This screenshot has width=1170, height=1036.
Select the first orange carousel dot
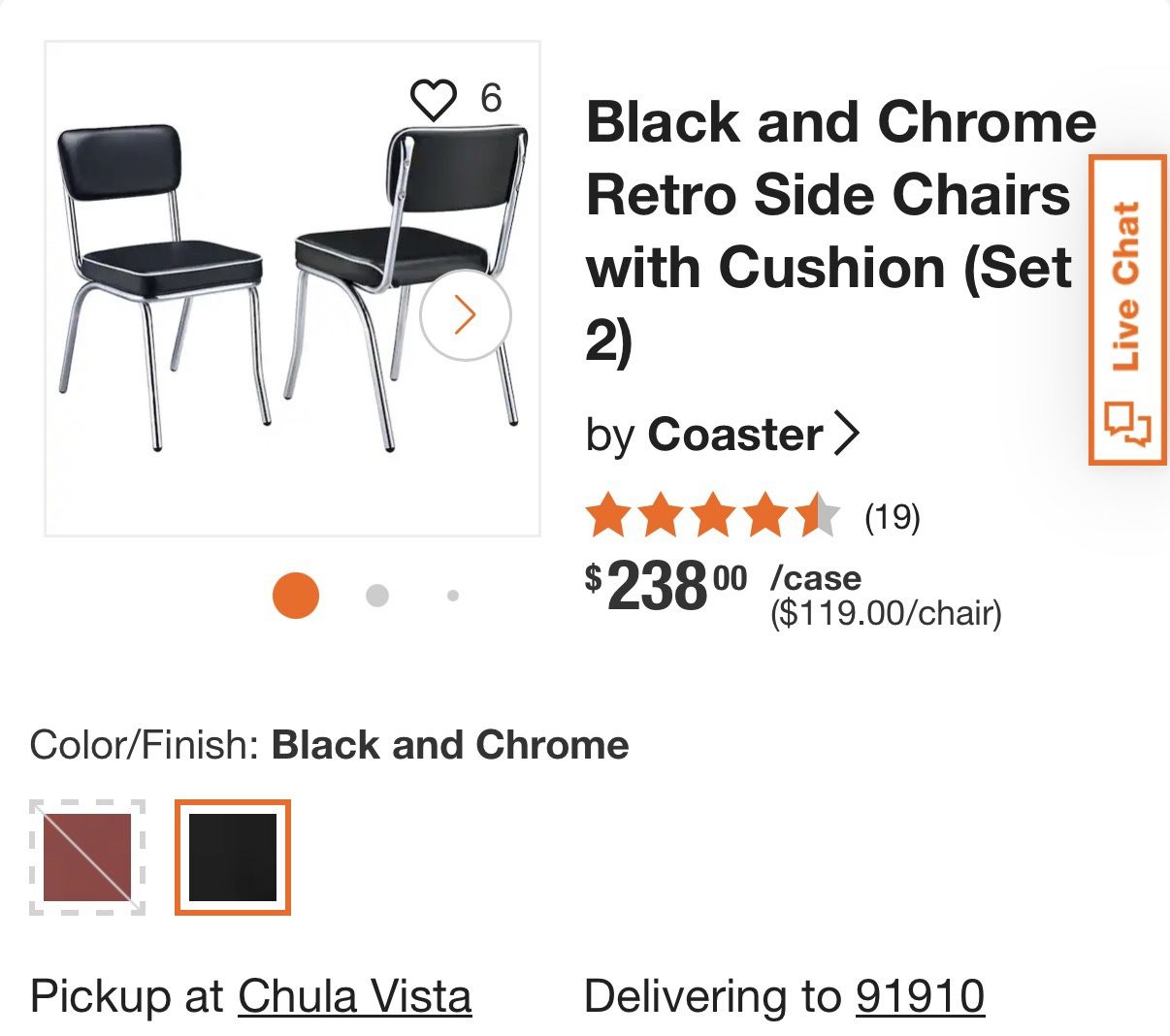pyautogui.click(x=296, y=596)
